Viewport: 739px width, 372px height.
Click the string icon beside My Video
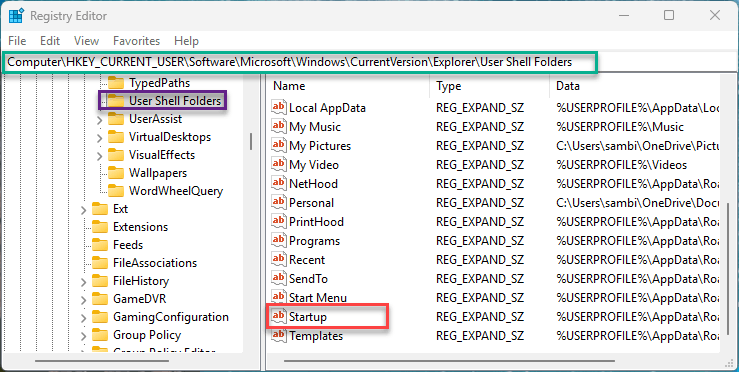[279, 164]
